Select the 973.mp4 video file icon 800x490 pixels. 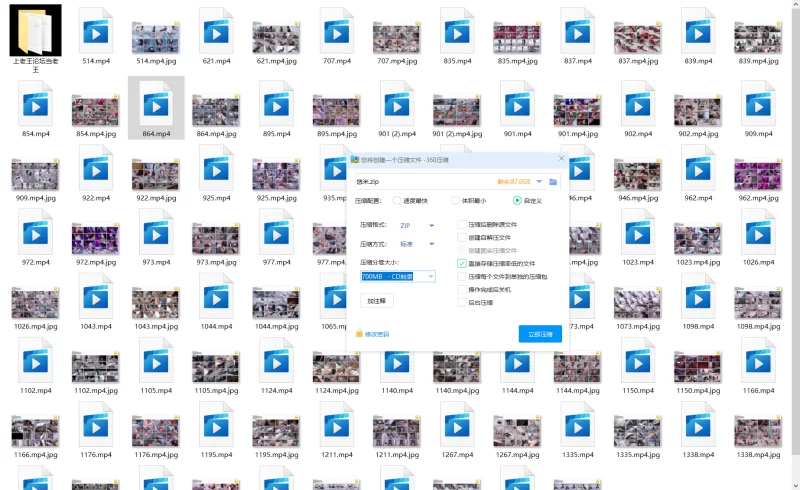tap(156, 233)
